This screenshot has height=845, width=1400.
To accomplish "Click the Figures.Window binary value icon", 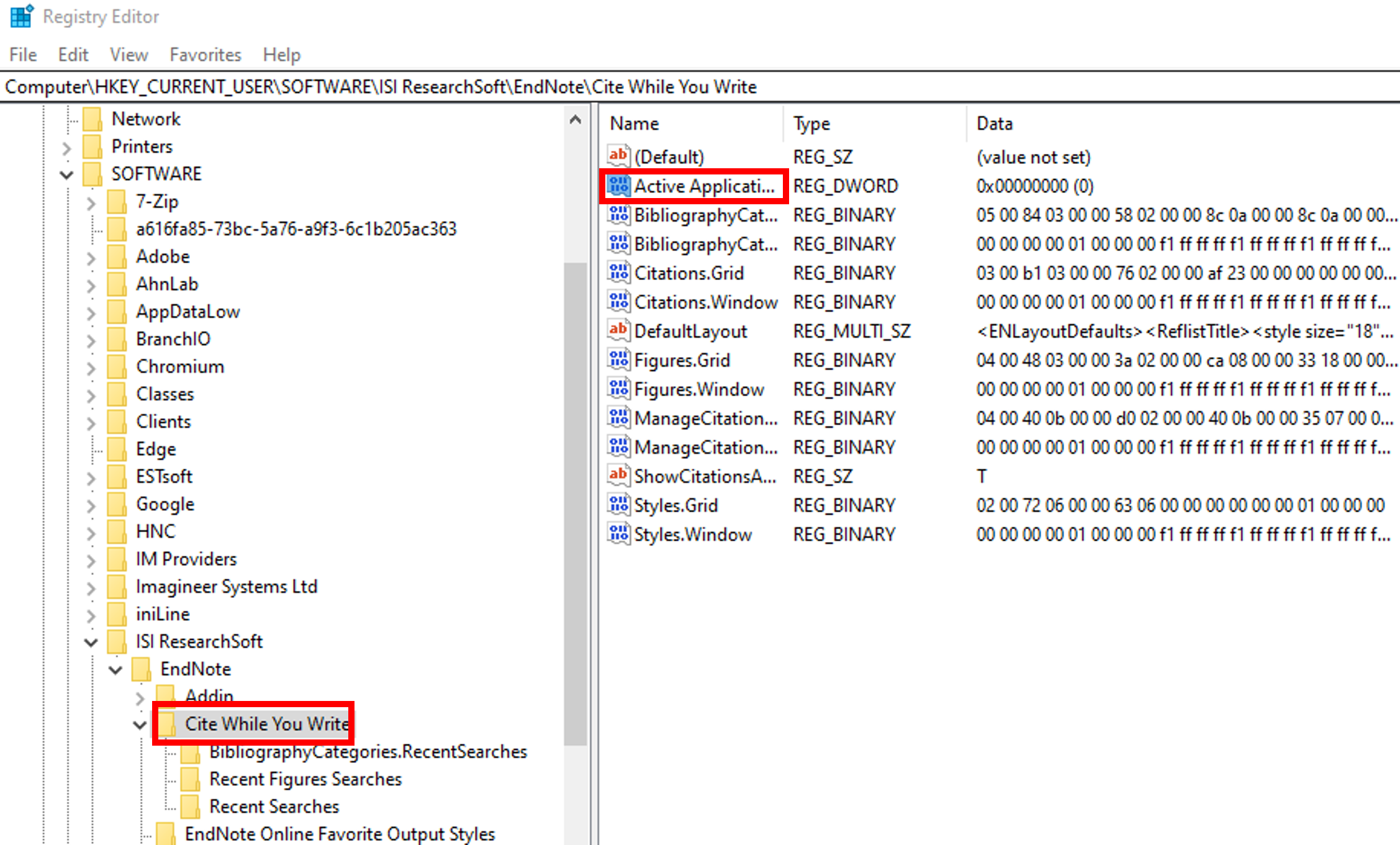I will click(x=619, y=389).
